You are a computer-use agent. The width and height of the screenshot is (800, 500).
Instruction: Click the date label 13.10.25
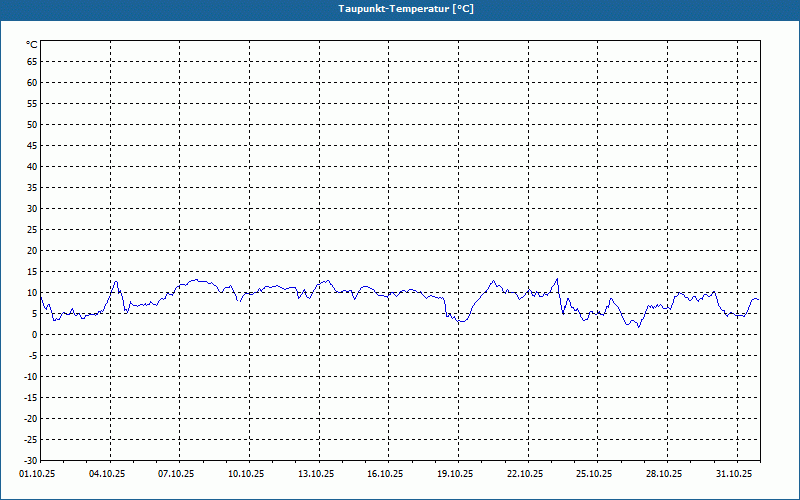click(x=316, y=474)
